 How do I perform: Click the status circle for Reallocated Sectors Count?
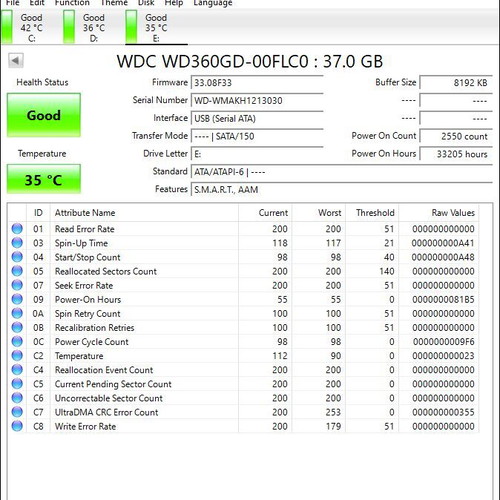click(x=17, y=271)
